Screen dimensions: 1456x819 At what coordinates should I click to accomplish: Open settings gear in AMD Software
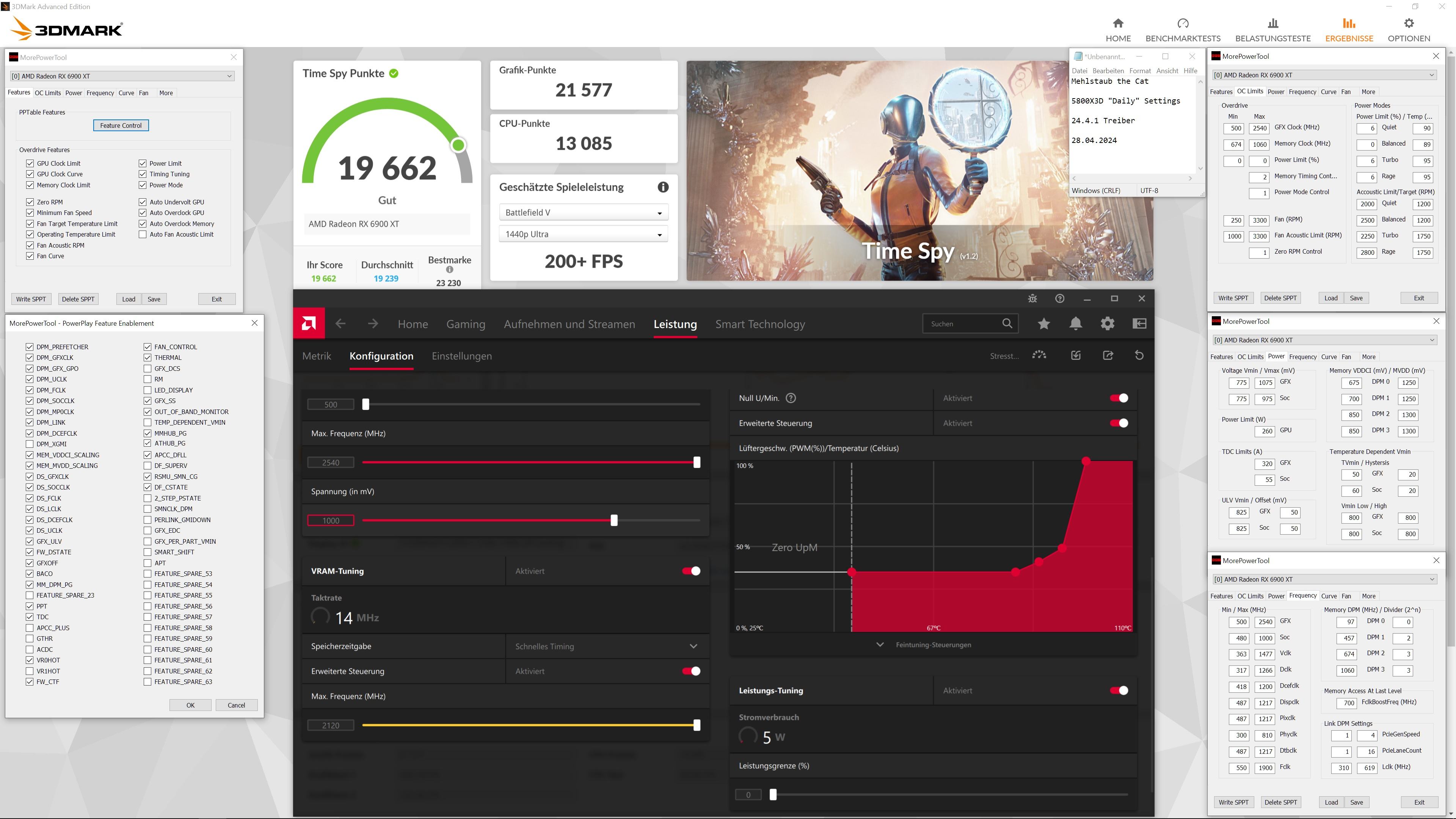(x=1107, y=323)
